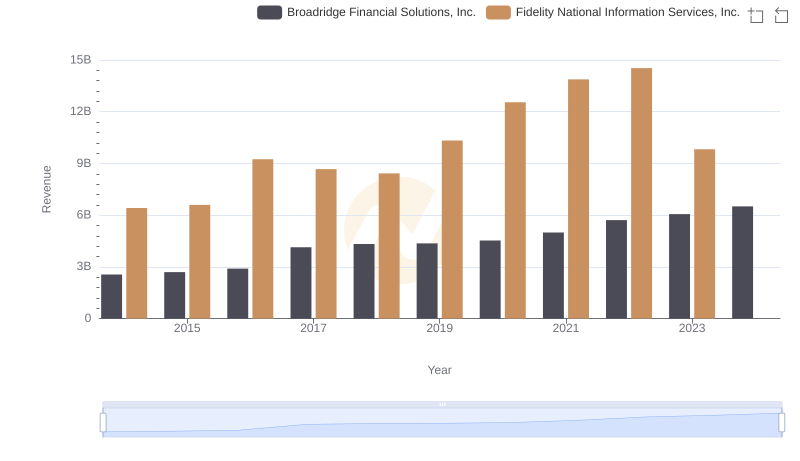Click the 2017 x-axis label
Viewport: 800px width, 461px height.
click(x=313, y=328)
